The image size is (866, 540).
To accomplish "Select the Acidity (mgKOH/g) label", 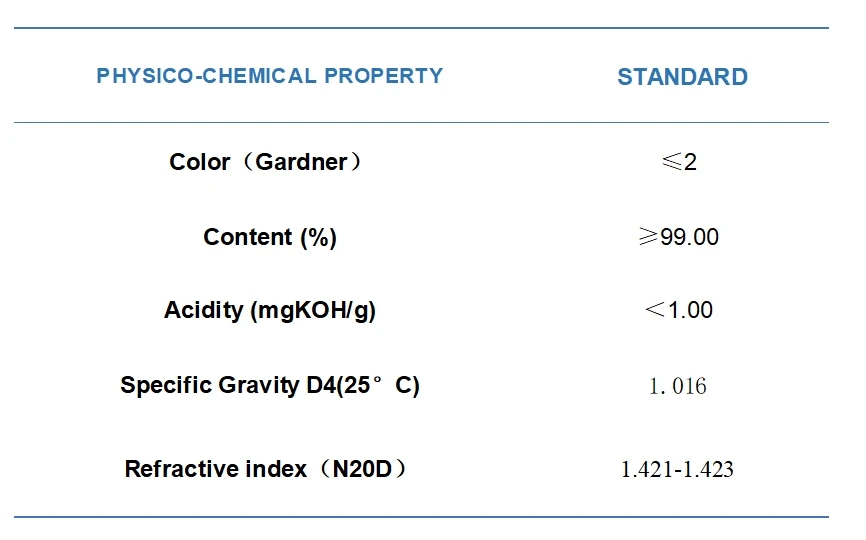I will click(x=270, y=310).
